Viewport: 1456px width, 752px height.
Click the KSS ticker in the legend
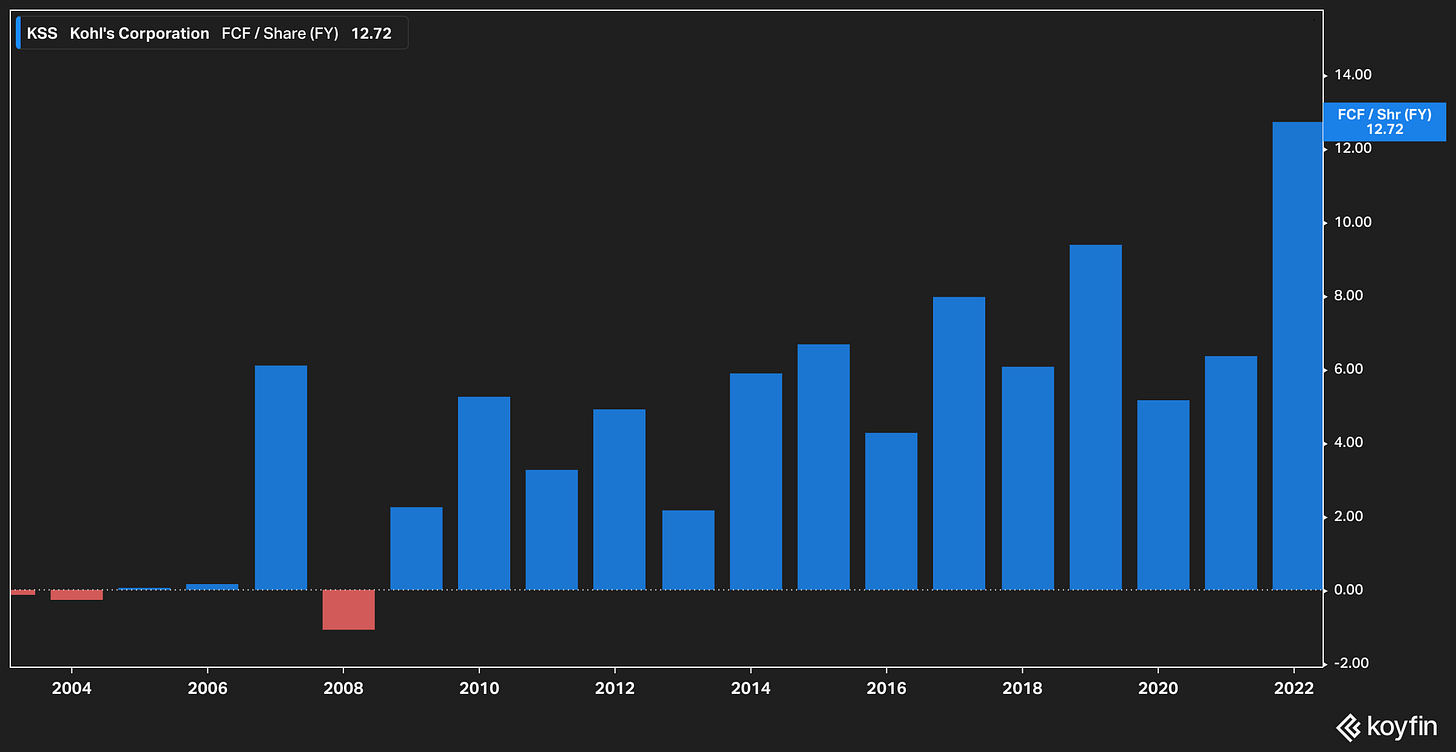(42, 34)
